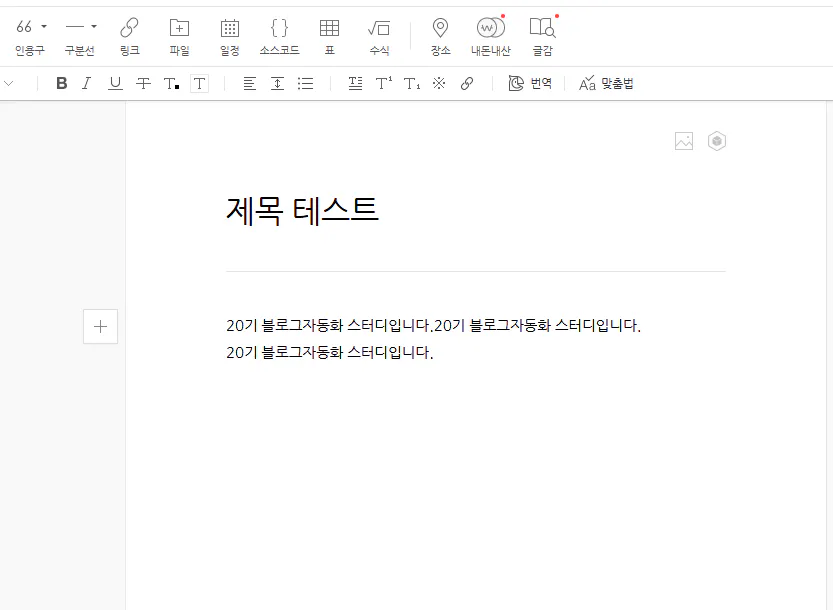Expand the collapsed chevron at toolbar left

pos(8,83)
